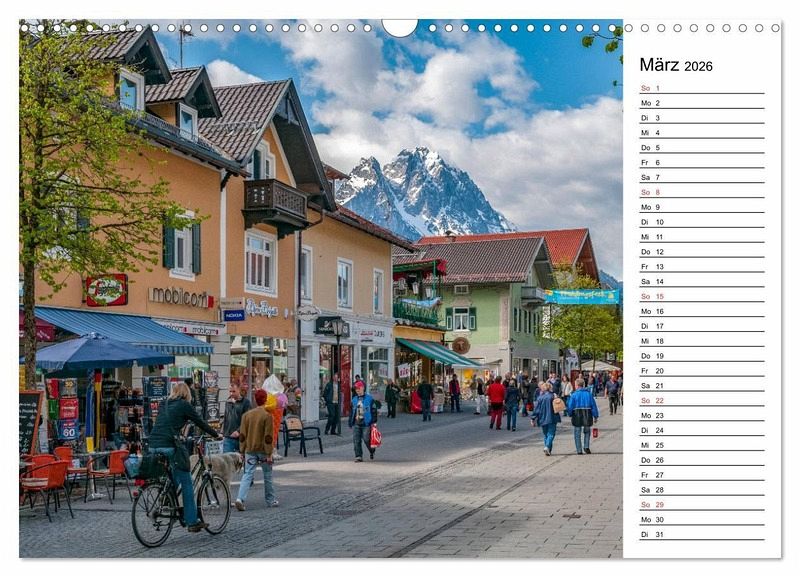Image resolution: width=800 pixels, height=577 pixels.
Task: Select the Fr 13 date row
Action: (x=702, y=266)
